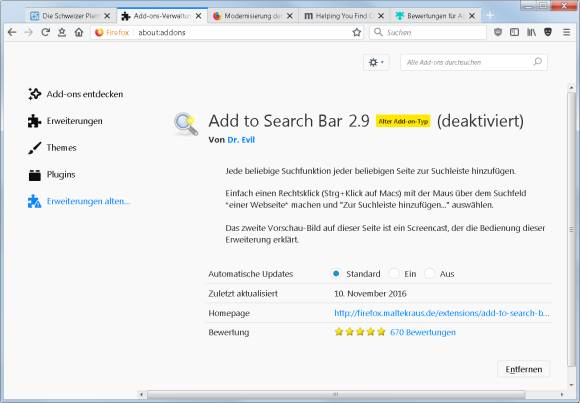
Task: Select Aus for automatic updates
Action: 430,273
